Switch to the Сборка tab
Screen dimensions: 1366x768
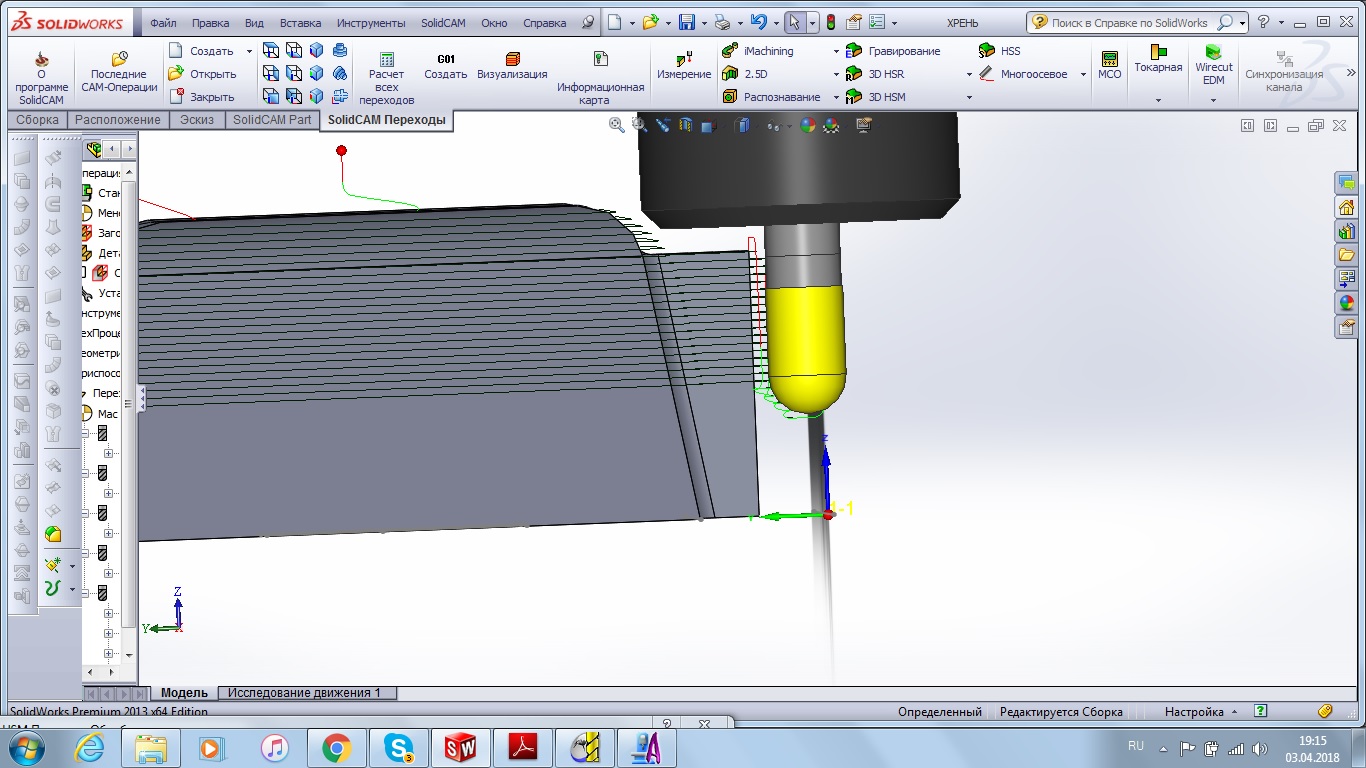[x=37, y=120]
